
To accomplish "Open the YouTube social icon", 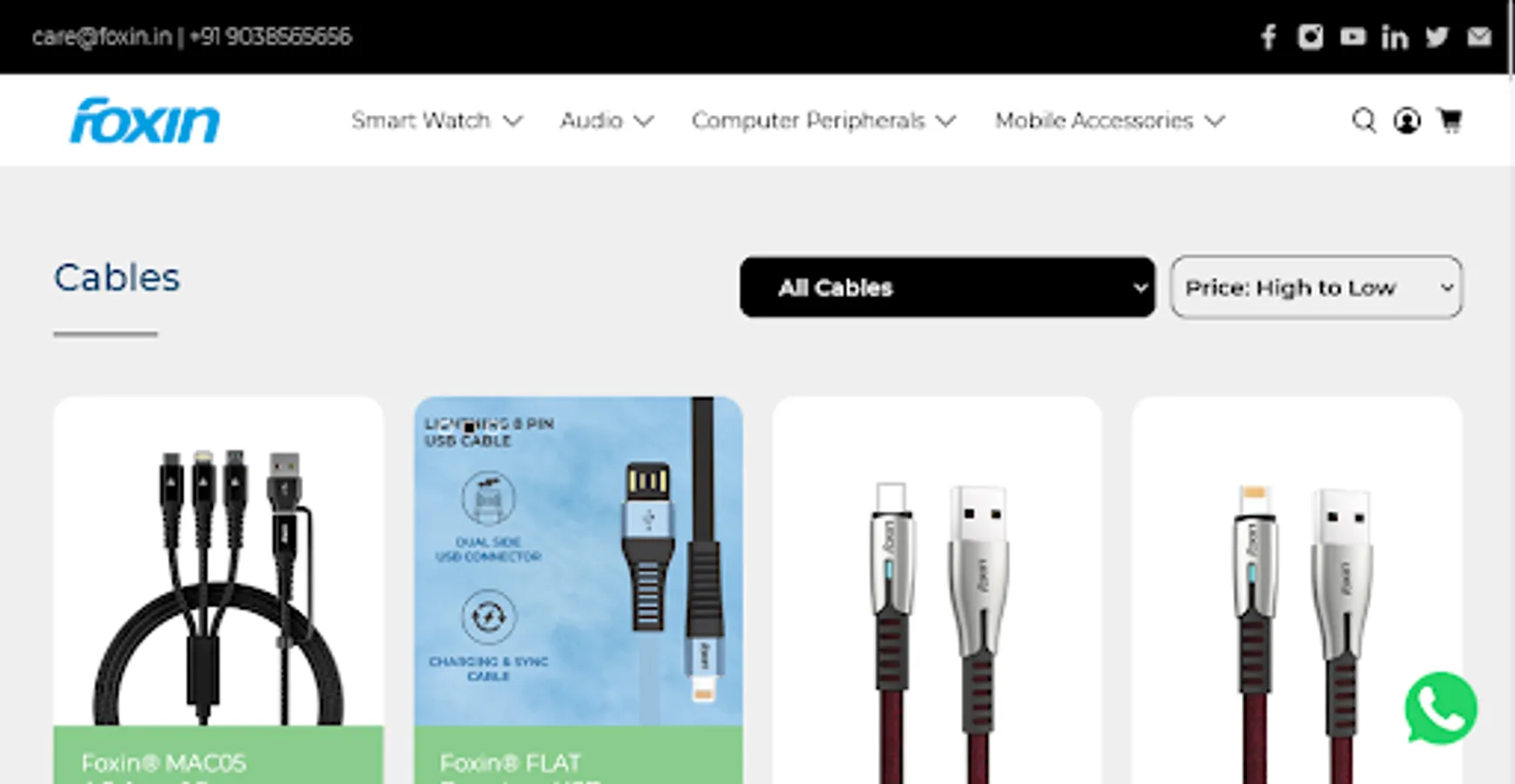I will coord(1352,37).
